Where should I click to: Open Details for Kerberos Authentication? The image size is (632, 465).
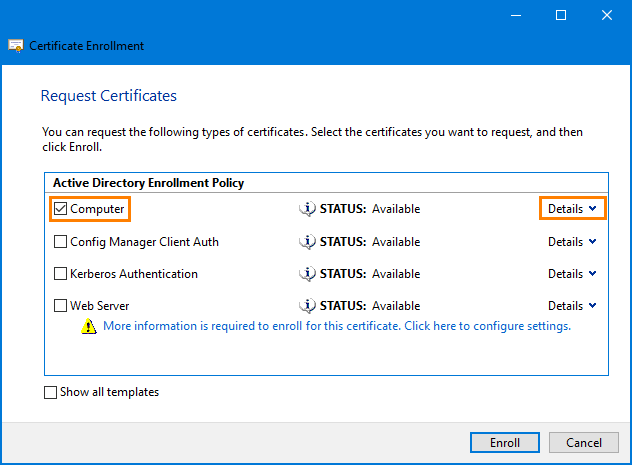point(572,274)
